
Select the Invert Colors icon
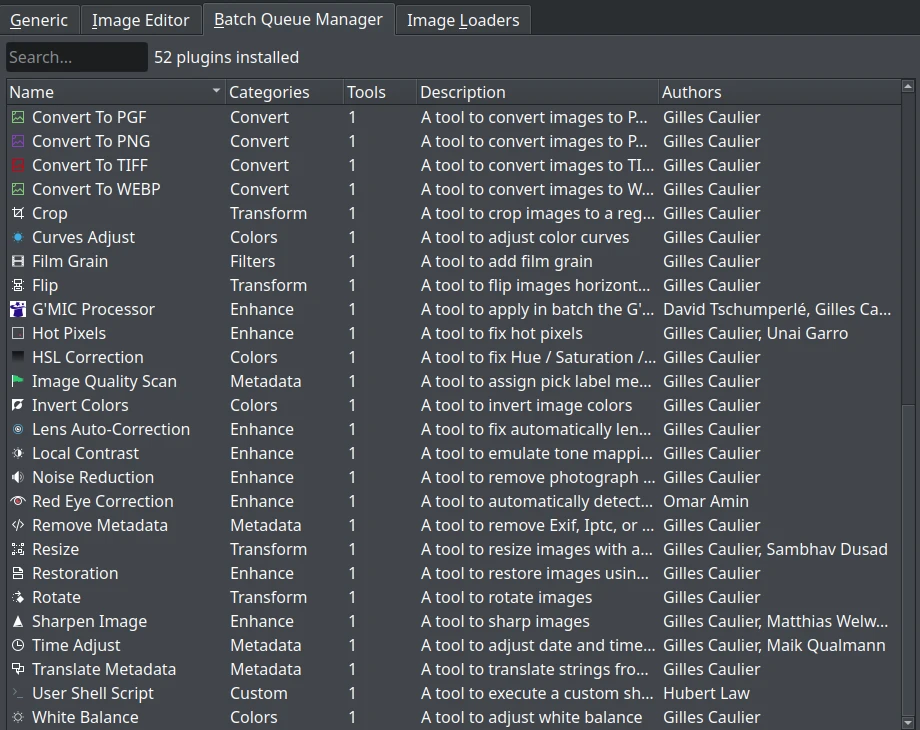click(x=18, y=405)
